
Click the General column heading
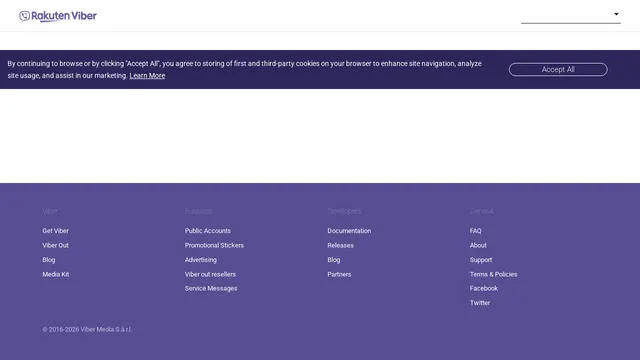coord(482,211)
